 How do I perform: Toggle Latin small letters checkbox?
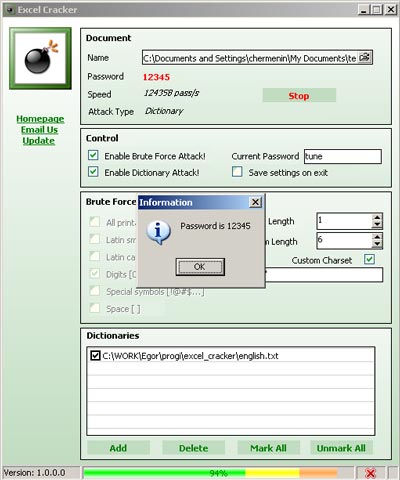click(95, 239)
